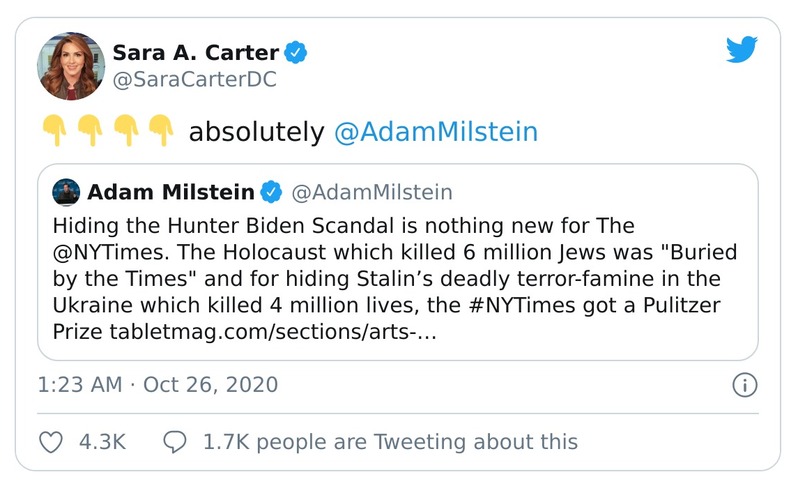Click Sara A. Carter's verified badge
798x486 pixels.
click(x=296, y=52)
